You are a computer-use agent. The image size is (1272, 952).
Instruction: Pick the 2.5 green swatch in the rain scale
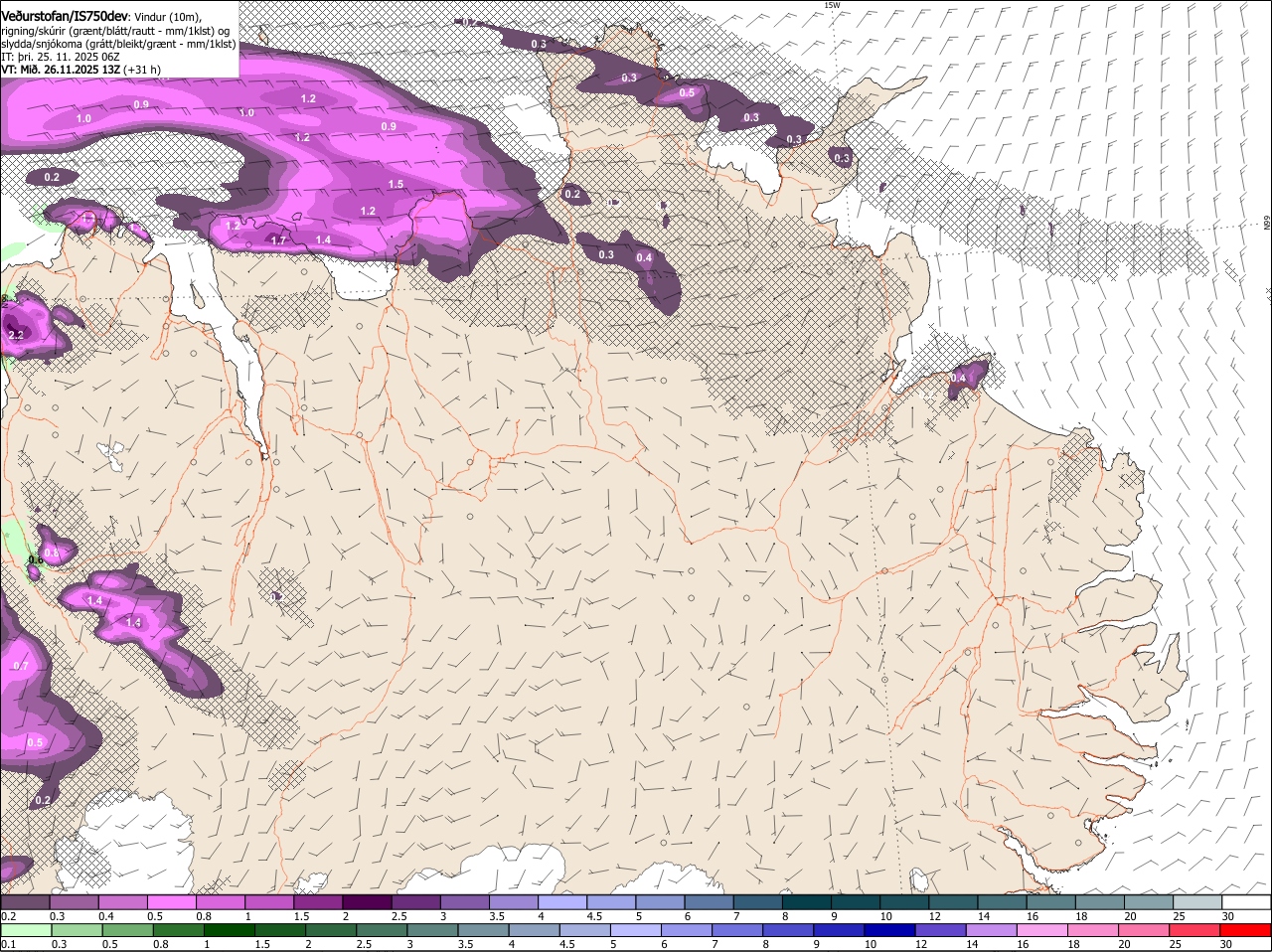(x=381, y=931)
